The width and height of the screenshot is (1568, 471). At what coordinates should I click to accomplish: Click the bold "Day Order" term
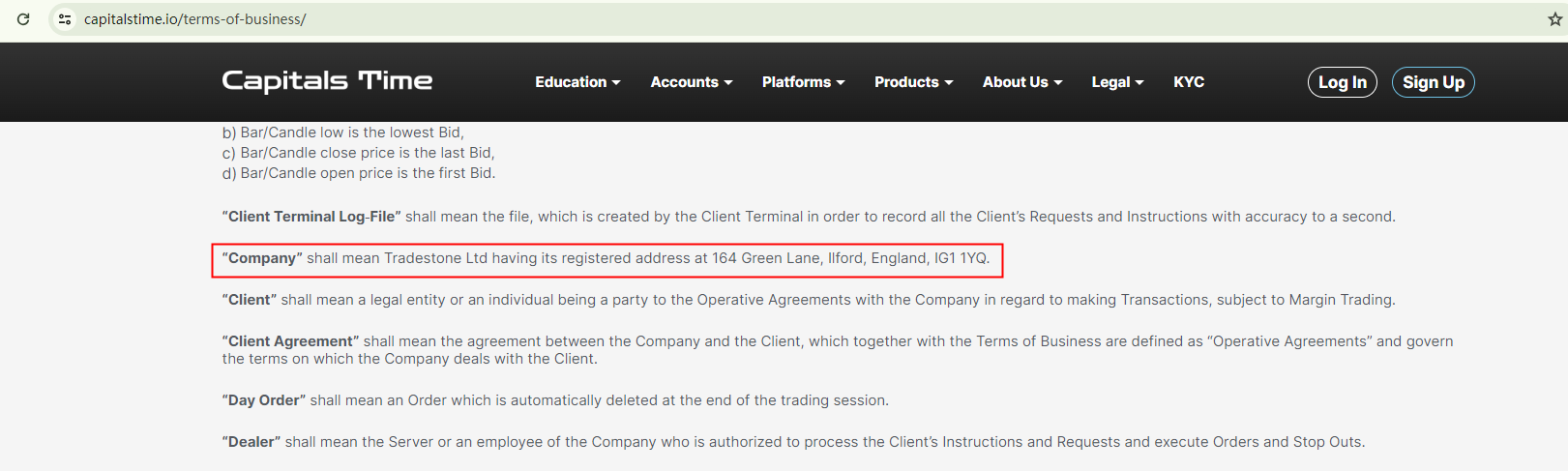[x=264, y=400]
